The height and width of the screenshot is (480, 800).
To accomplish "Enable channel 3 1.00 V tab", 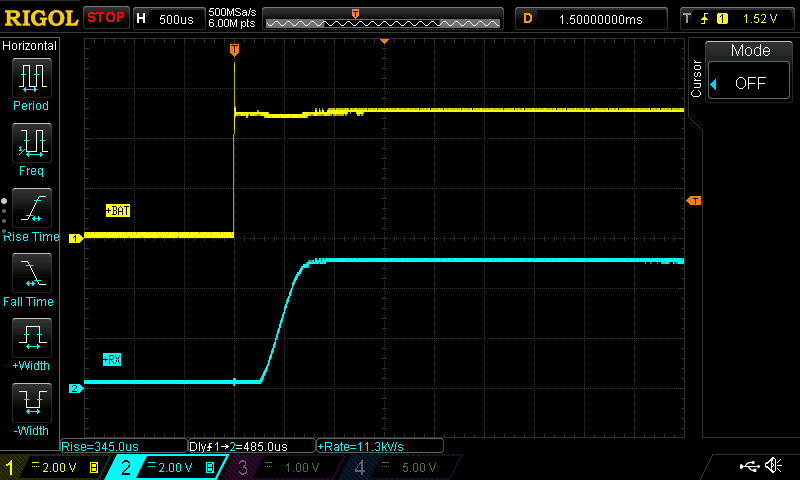I will pos(283,467).
